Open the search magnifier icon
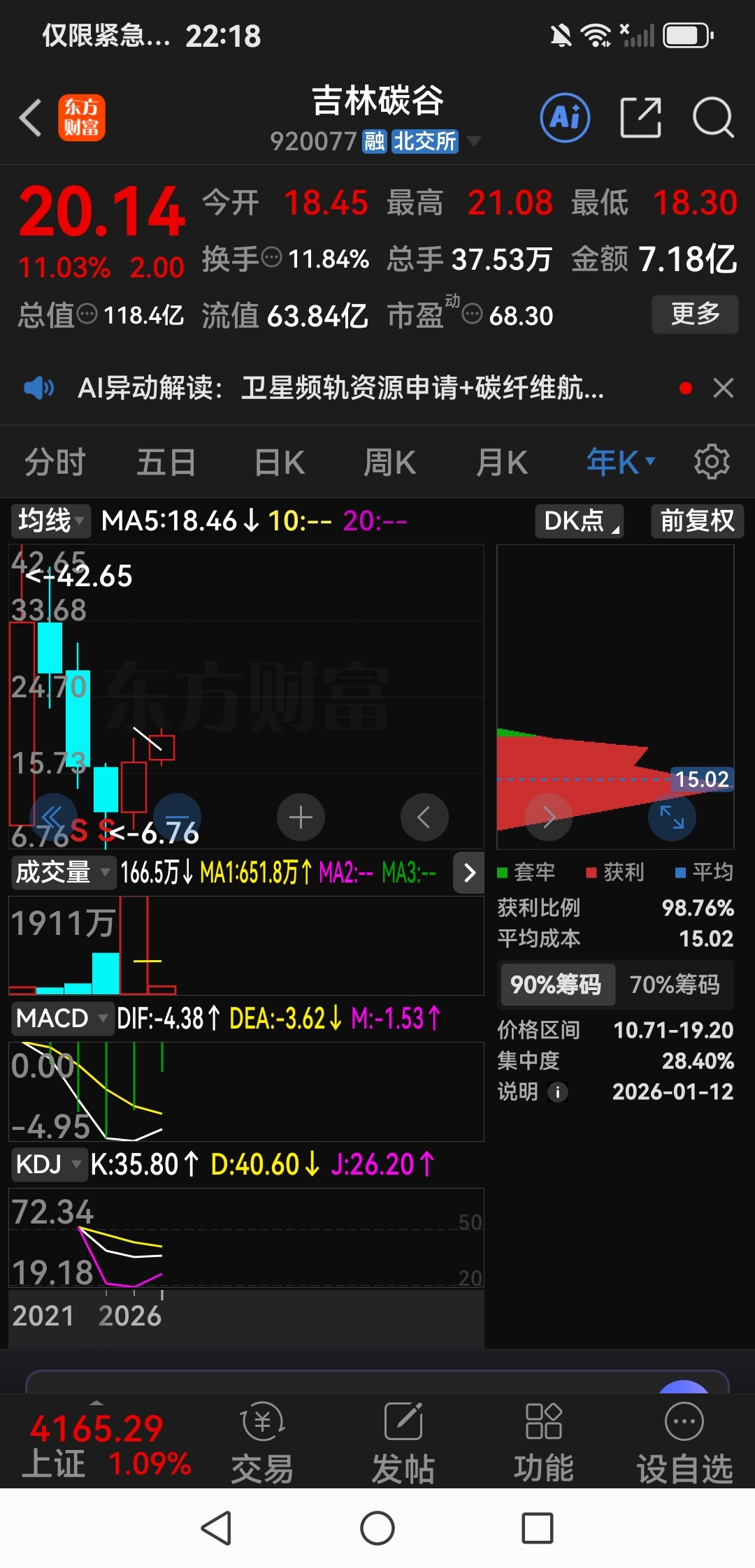This screenshot has width=755, height=1568. pyautogui.click(x=713, y=117)
